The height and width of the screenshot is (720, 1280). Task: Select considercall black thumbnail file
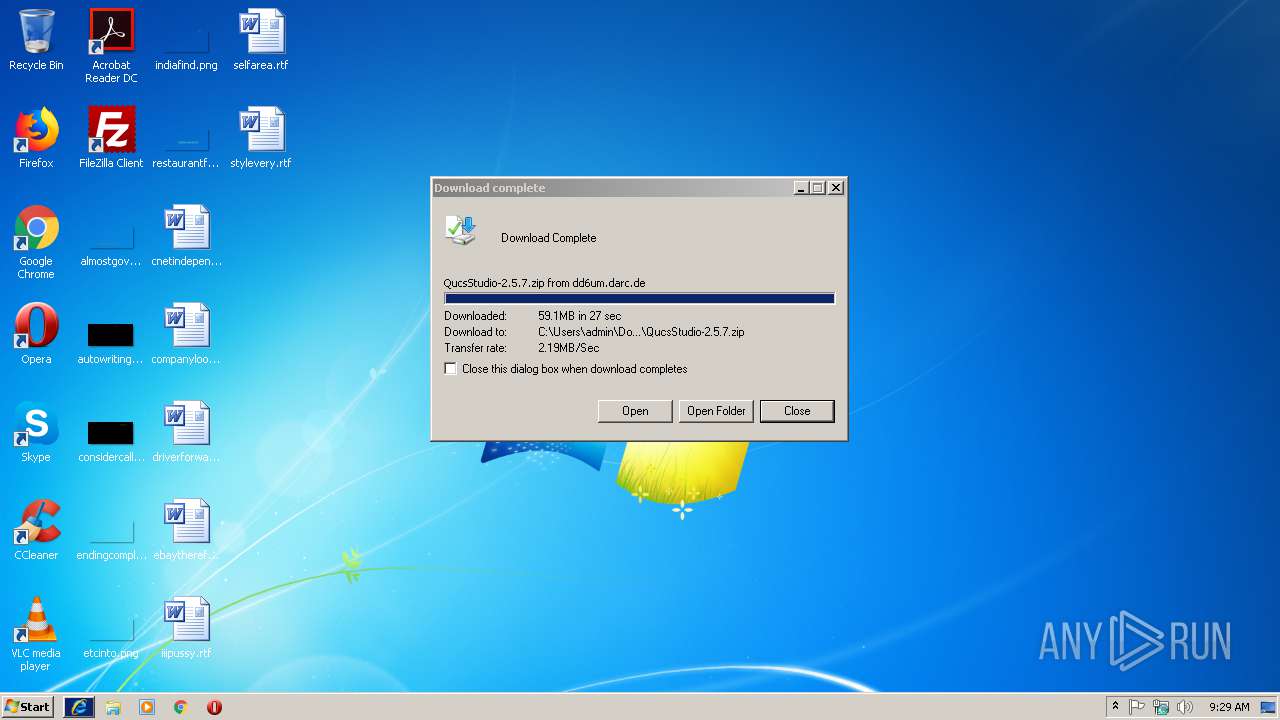pyautogui.click(x=111, y=440)
